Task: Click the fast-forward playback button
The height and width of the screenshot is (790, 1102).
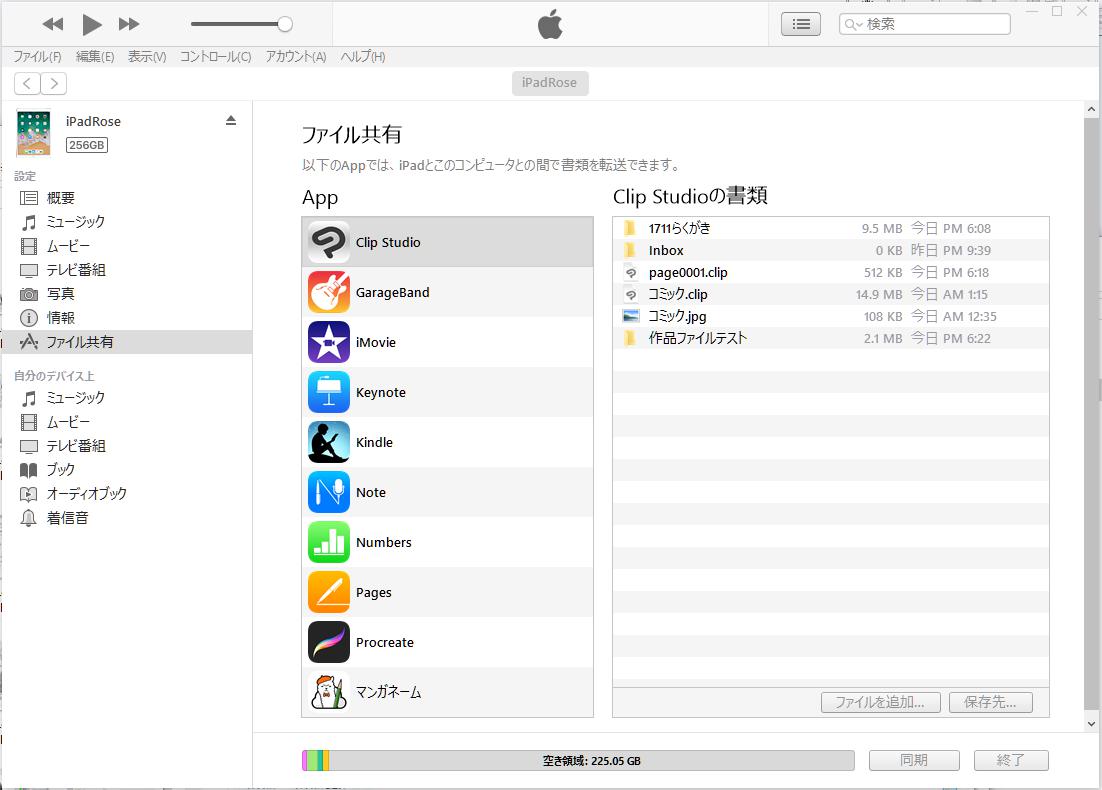Action: pos(129,25)
